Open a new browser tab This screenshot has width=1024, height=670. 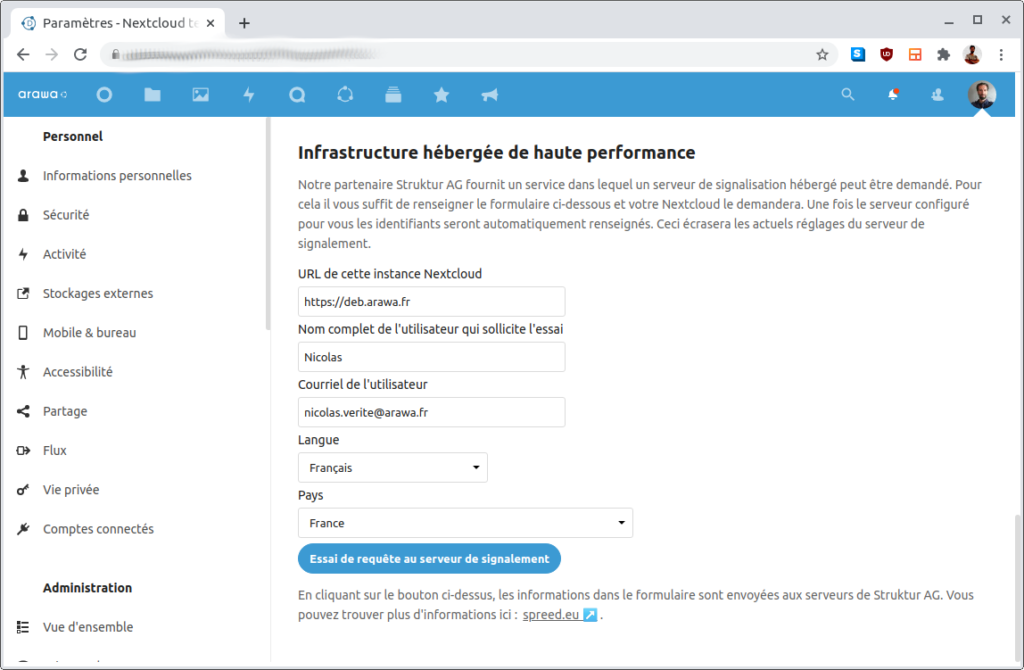(x=244, y=24)
